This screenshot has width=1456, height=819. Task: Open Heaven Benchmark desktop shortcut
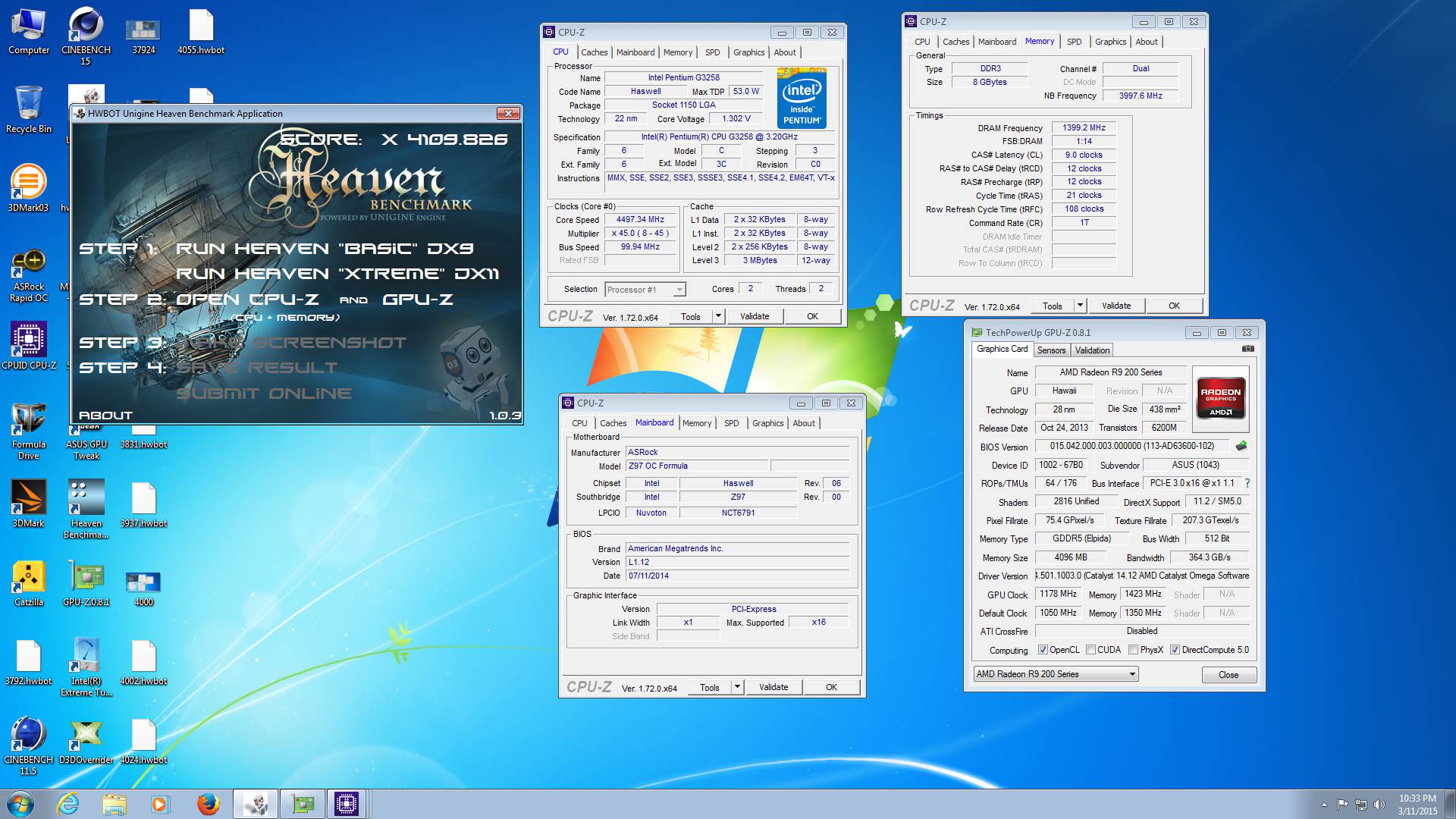tap(86, 508)
